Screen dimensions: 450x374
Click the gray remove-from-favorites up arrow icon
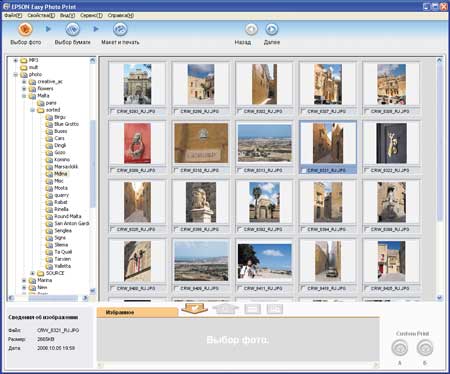pos(226,309)
